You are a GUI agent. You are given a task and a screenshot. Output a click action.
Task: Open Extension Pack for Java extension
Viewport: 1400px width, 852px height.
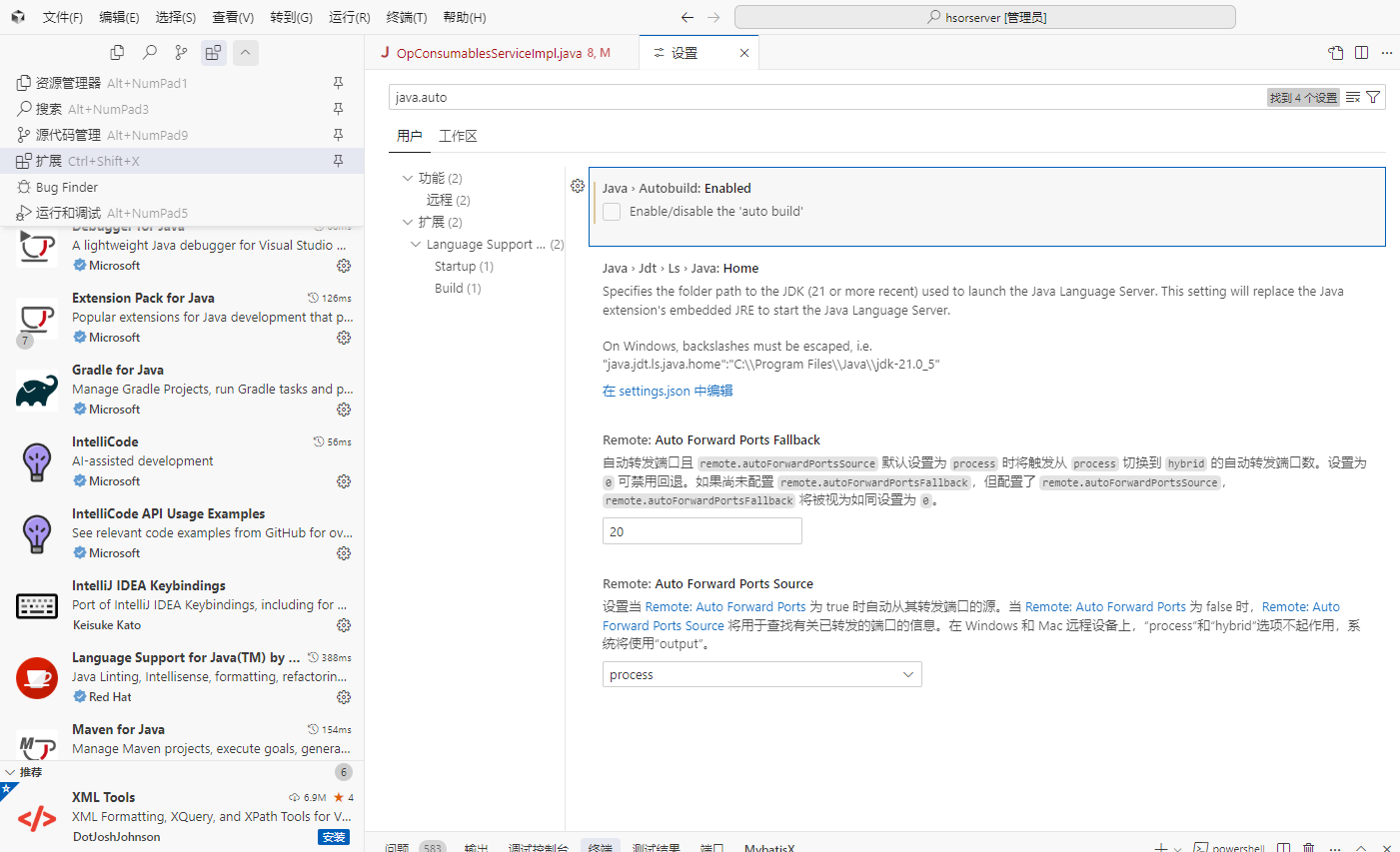tap(182, 319)
